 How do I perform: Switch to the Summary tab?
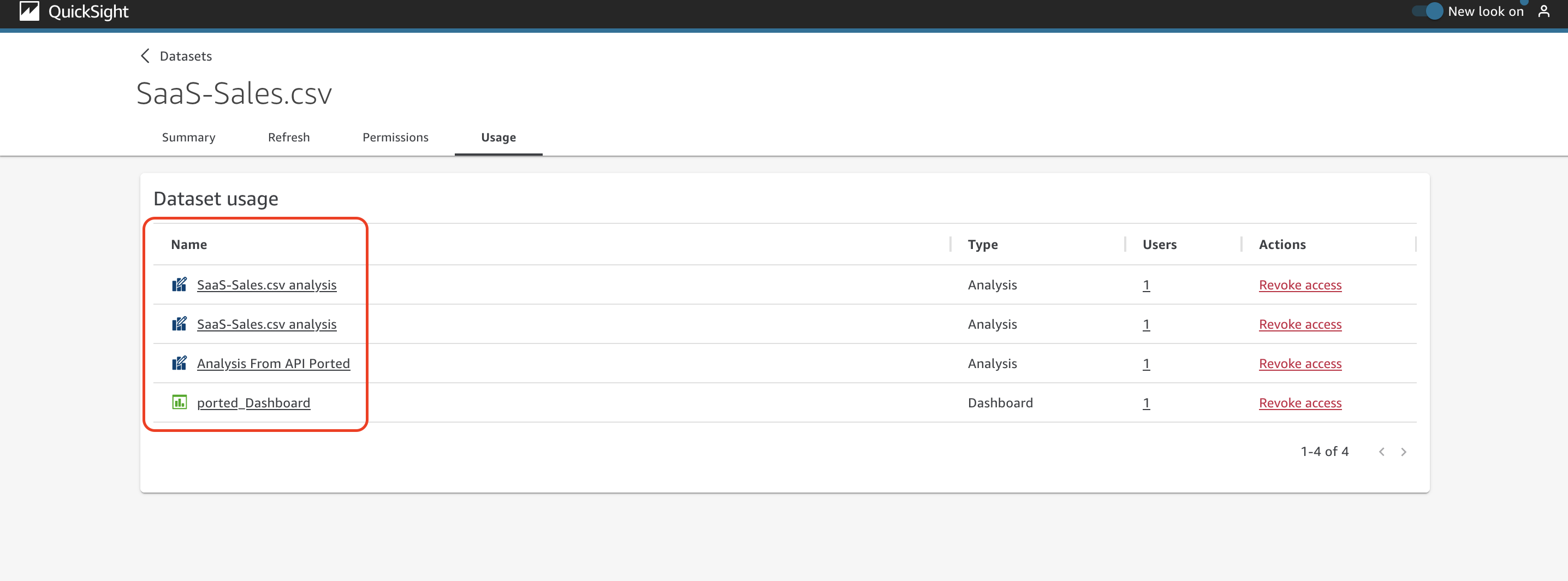(x=189, y=137)
